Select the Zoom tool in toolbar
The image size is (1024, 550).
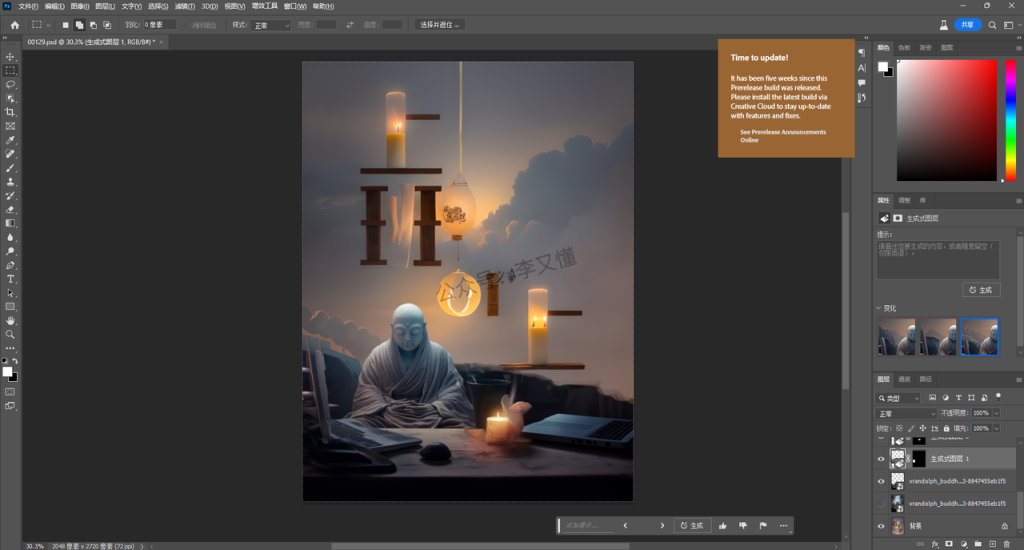[11, 334]
